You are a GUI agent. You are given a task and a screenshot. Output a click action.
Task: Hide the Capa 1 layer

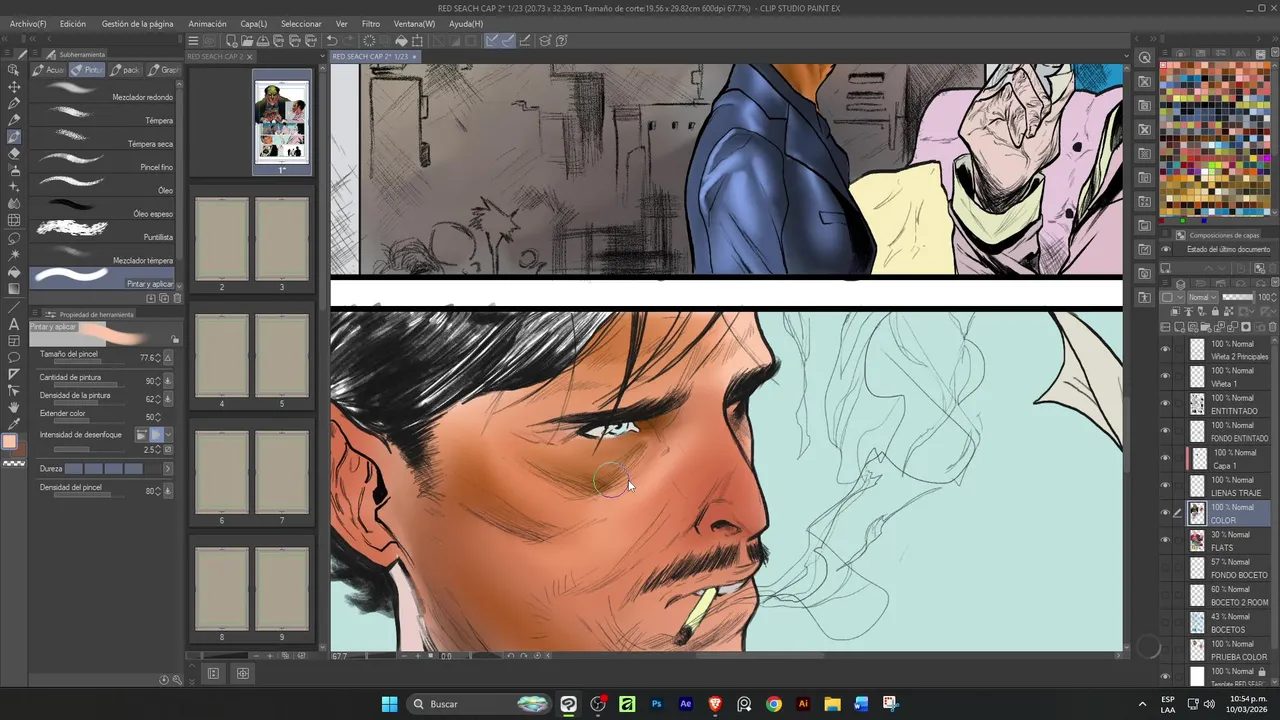tap(1165, 458)
